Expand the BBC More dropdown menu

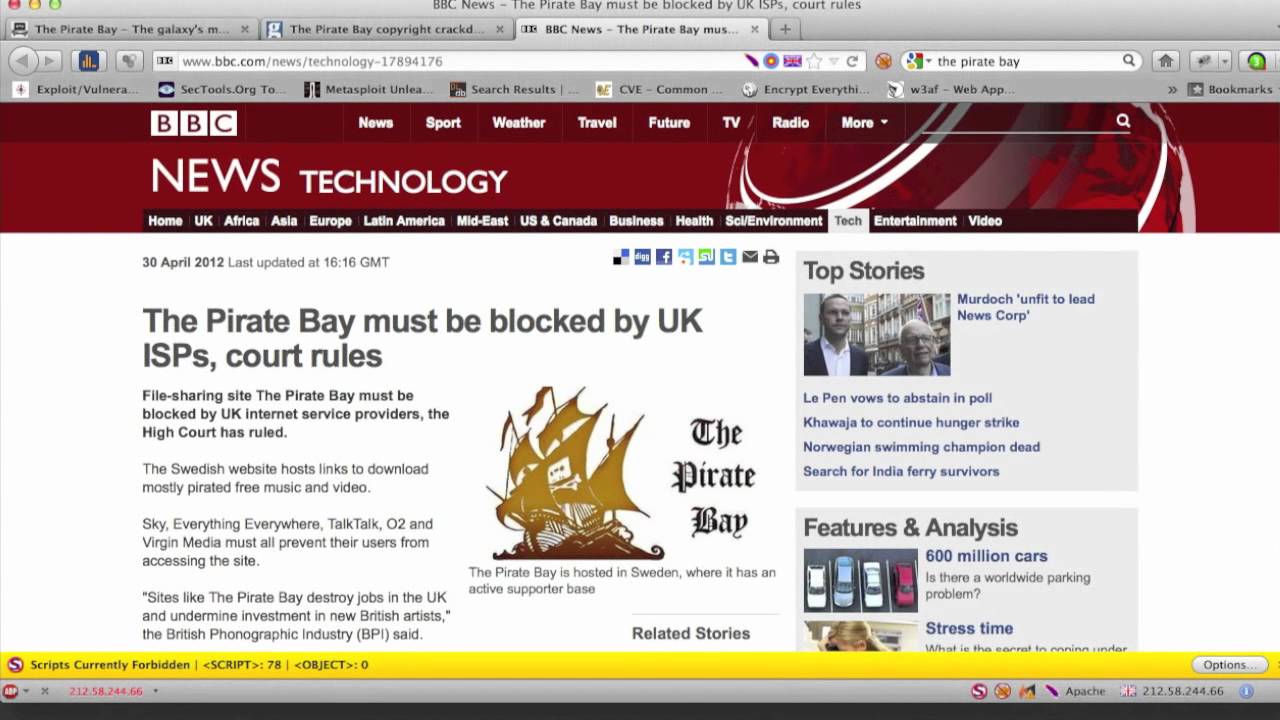(x=864, y=122)
